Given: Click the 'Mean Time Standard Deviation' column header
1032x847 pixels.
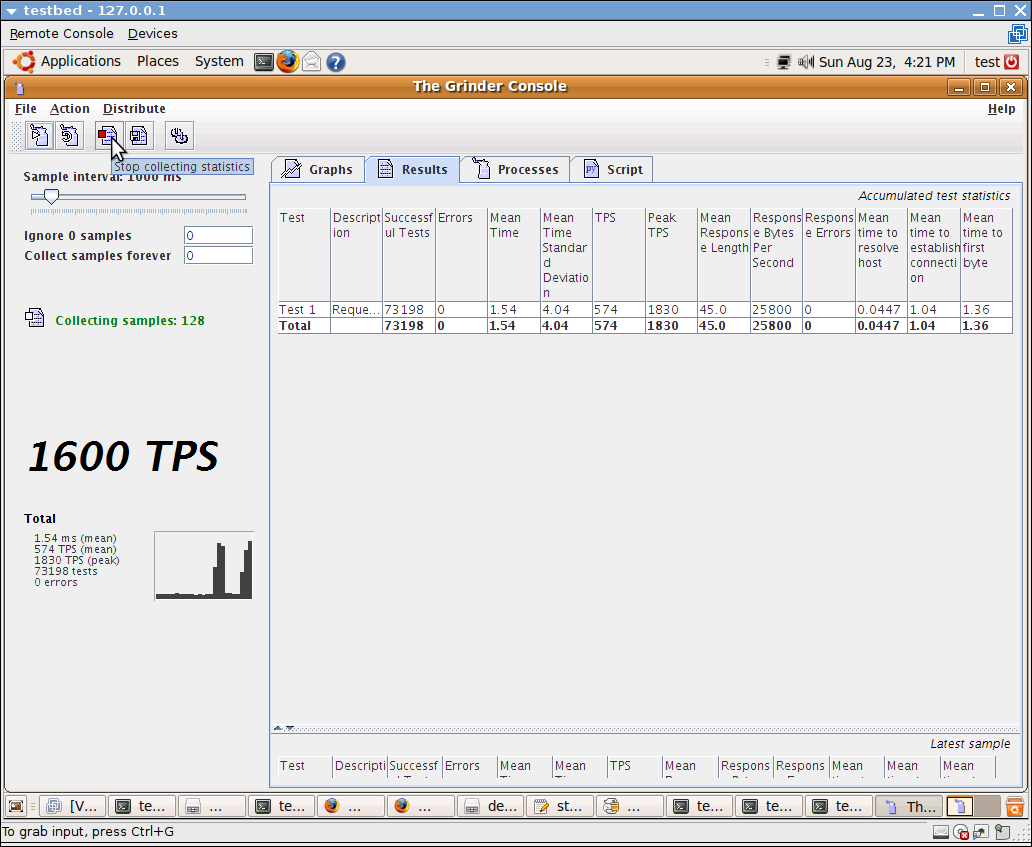Looking at the screenshot, I should click(566, 255).
